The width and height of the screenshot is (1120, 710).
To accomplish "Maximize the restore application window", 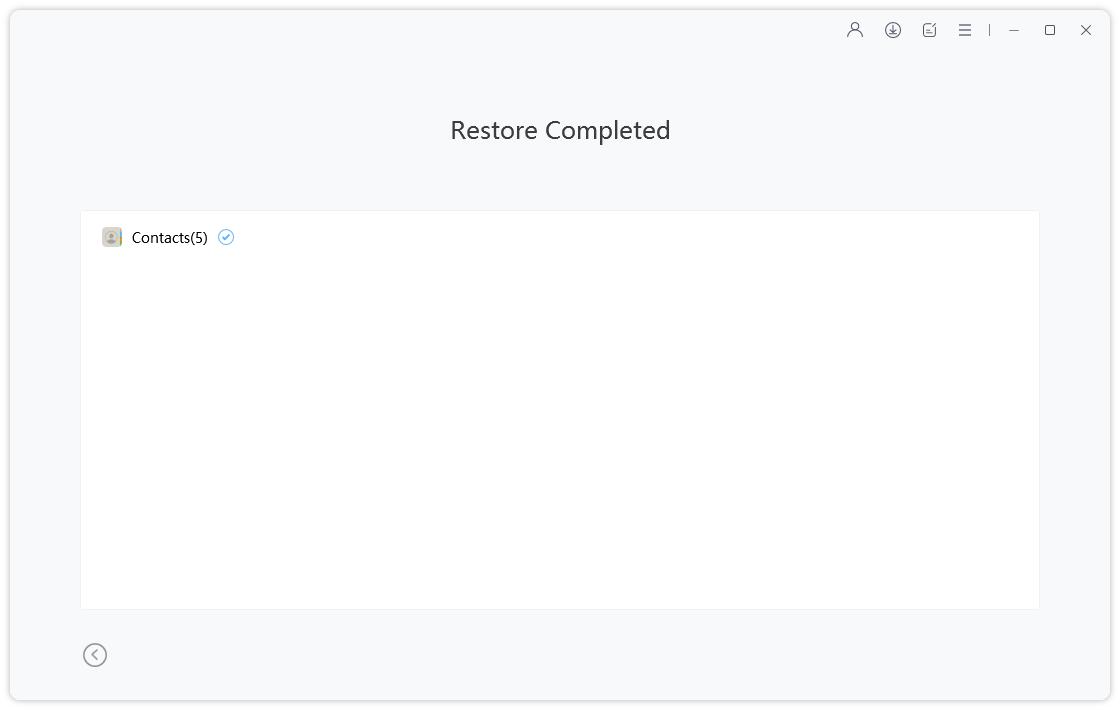I will 1049,30.
